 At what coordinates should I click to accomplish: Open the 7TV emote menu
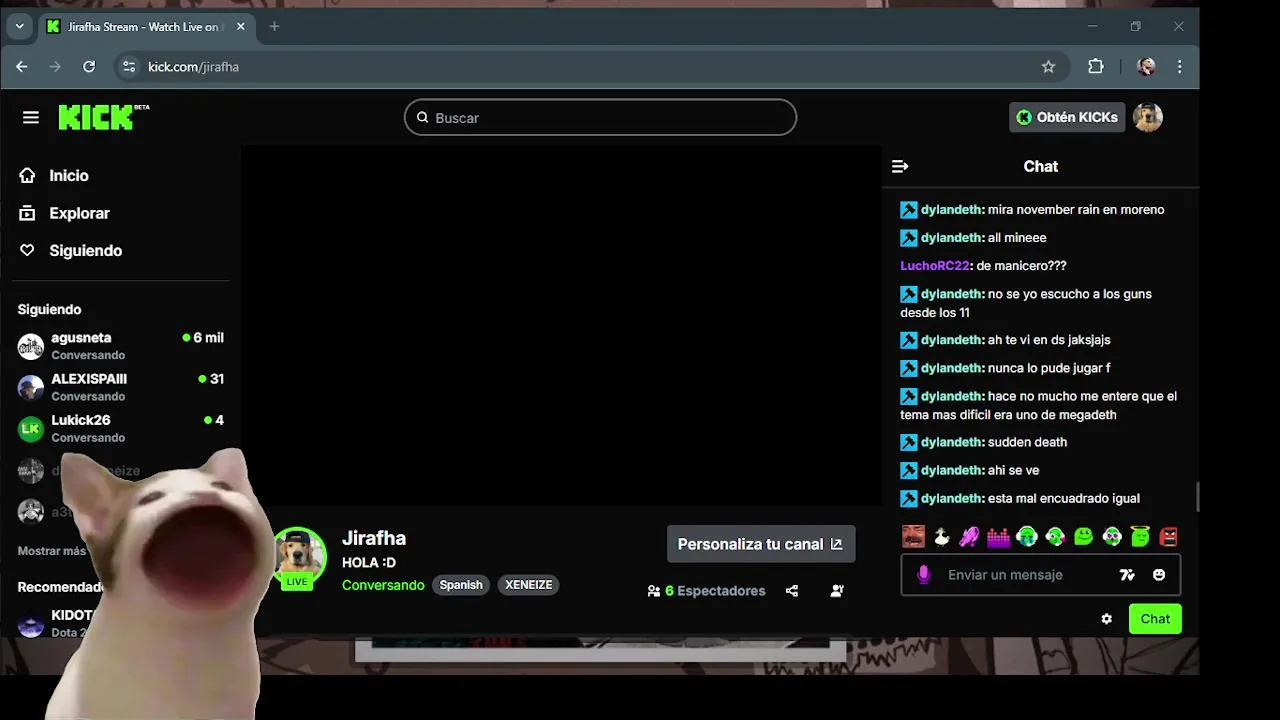point(1127,575)
